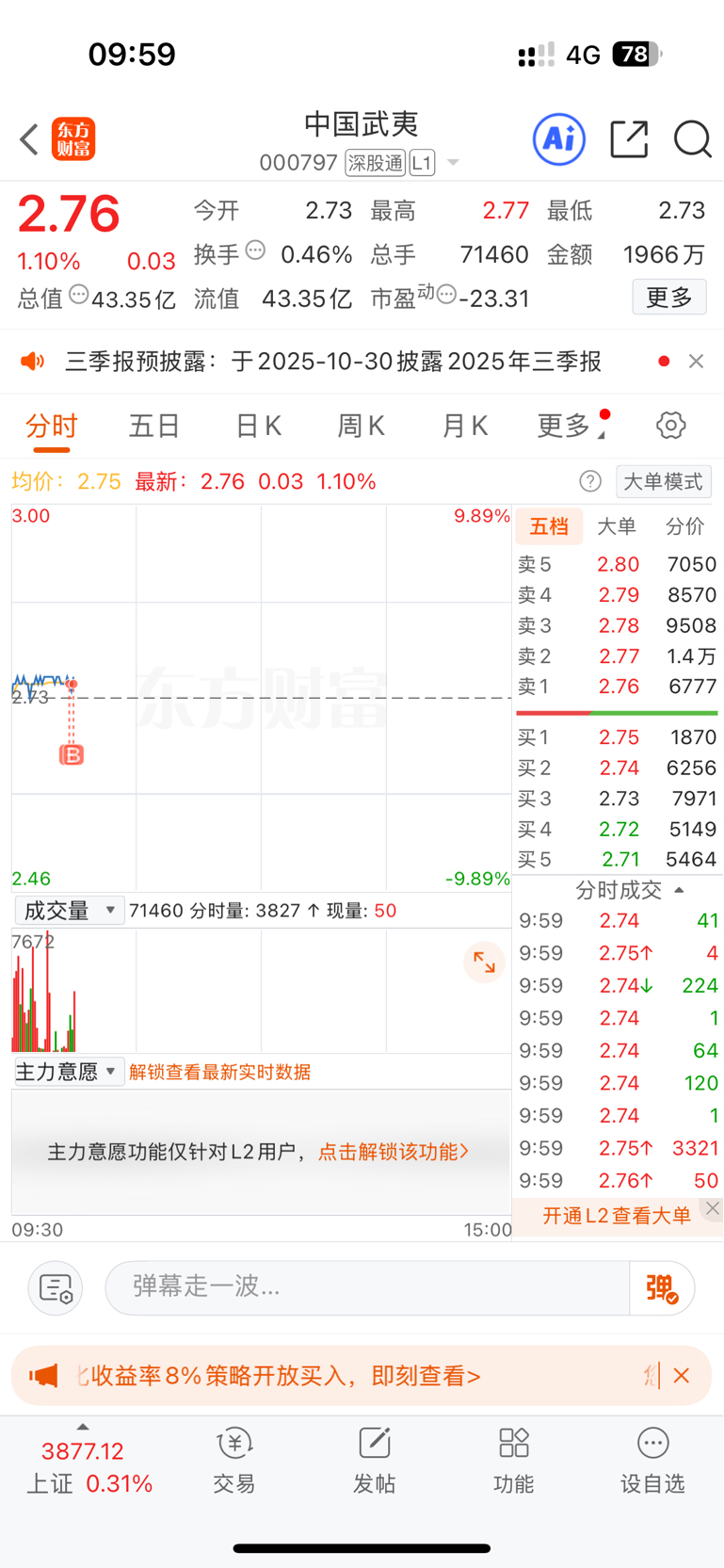724x1568 pixels.
Task: Open the 主力意愿 indicator dropdown
Action: click(70, 1072)
